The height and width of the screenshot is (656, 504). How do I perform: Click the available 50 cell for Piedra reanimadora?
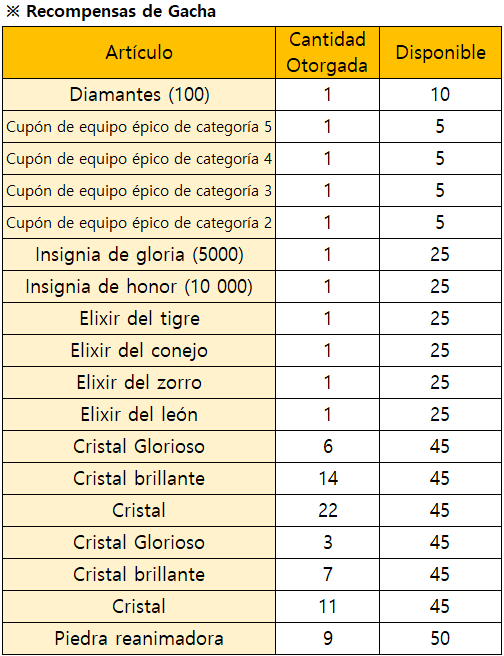tap(440, 638)
